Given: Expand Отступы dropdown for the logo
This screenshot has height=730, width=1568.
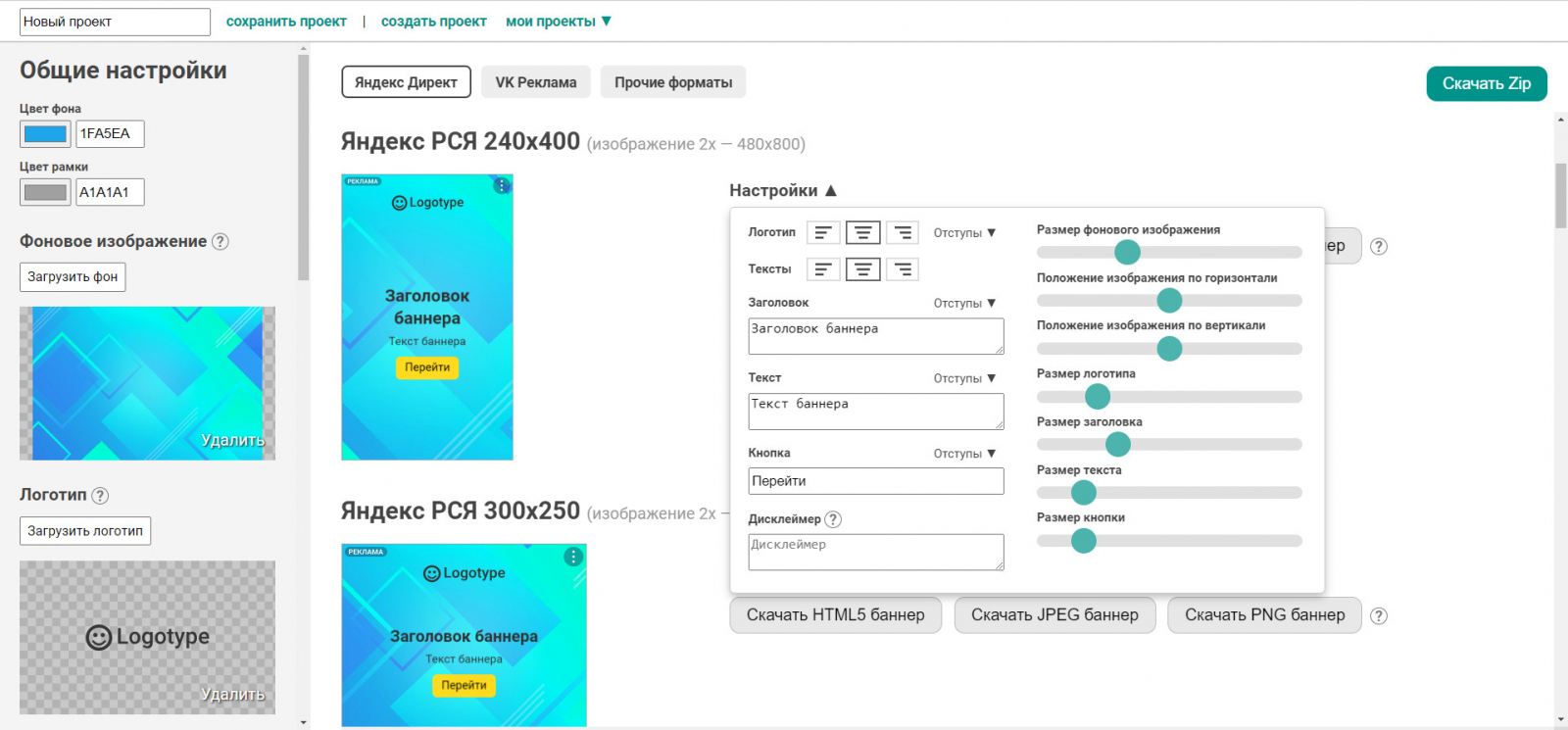Looking at the screenshot, I should 964,233.
